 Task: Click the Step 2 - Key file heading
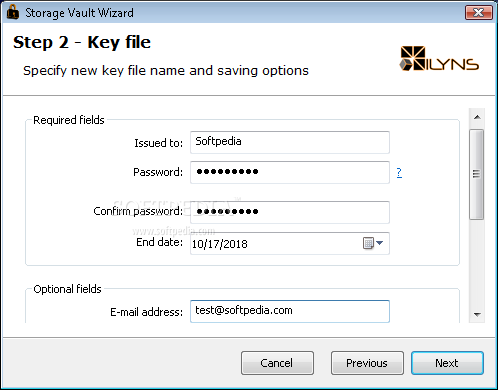point(82,43)
